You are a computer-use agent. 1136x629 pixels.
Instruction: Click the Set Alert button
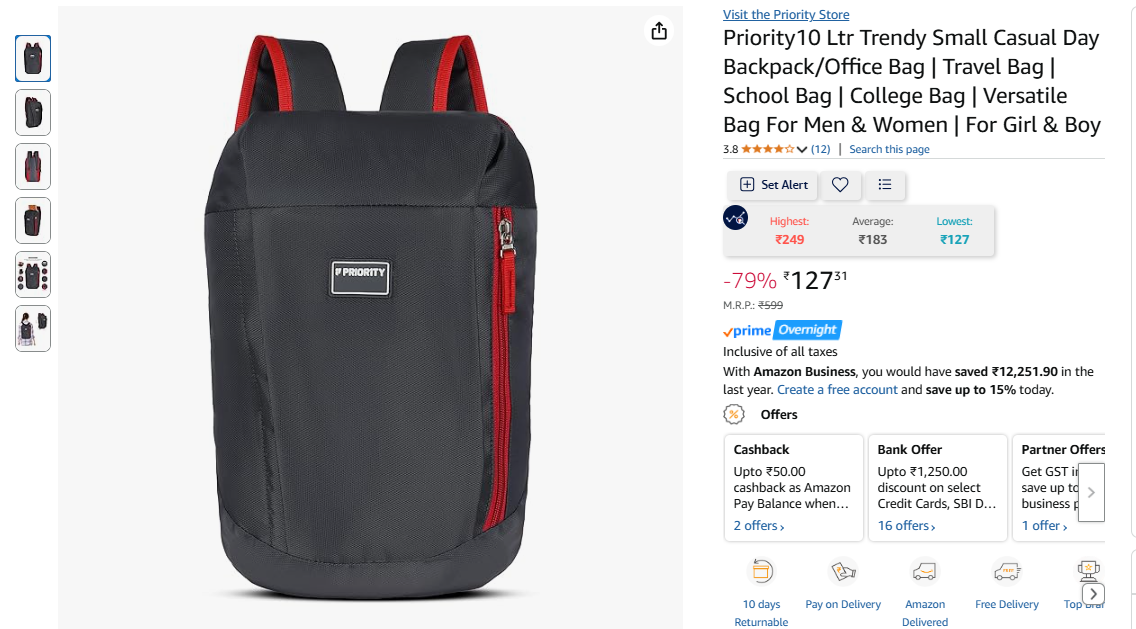coord(773,185)
